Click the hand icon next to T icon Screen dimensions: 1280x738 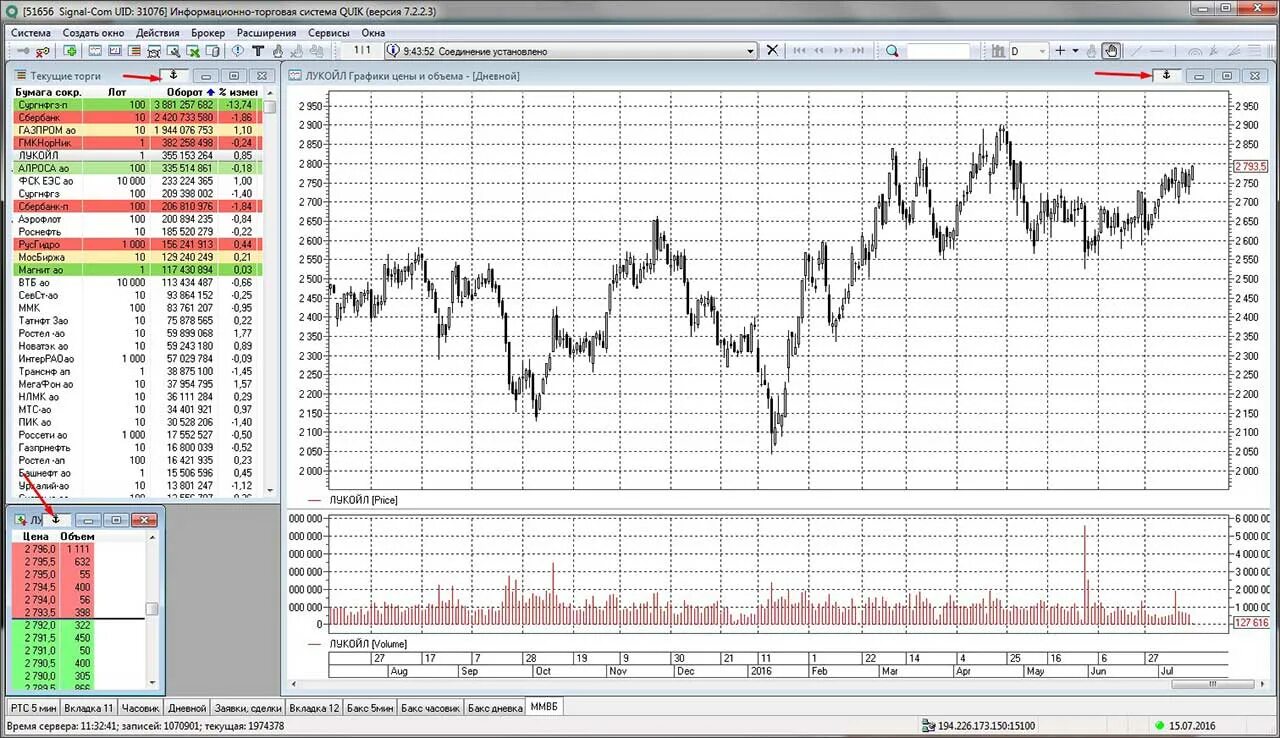click(x=277, y=50)
